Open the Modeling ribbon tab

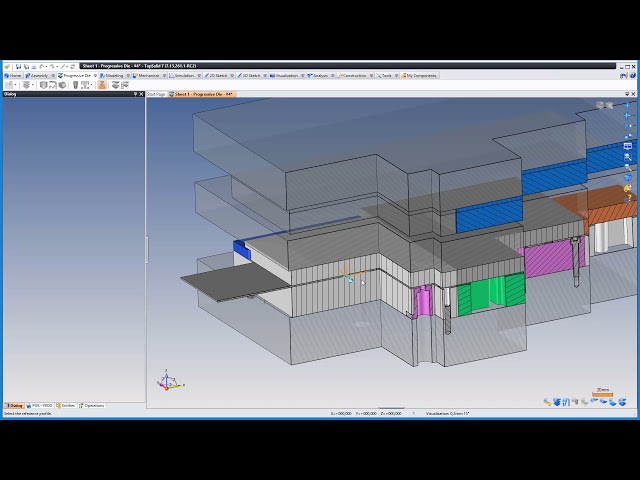click(x=114, y=75)
